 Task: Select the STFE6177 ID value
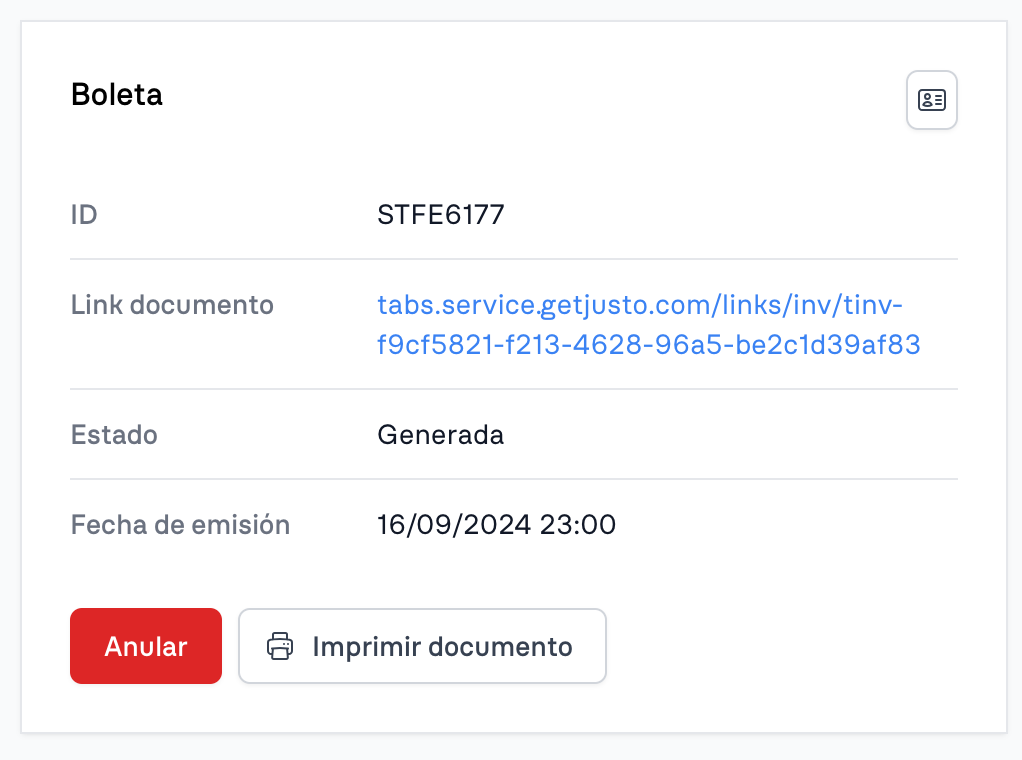pyautogui.click(x=441, y=214)
